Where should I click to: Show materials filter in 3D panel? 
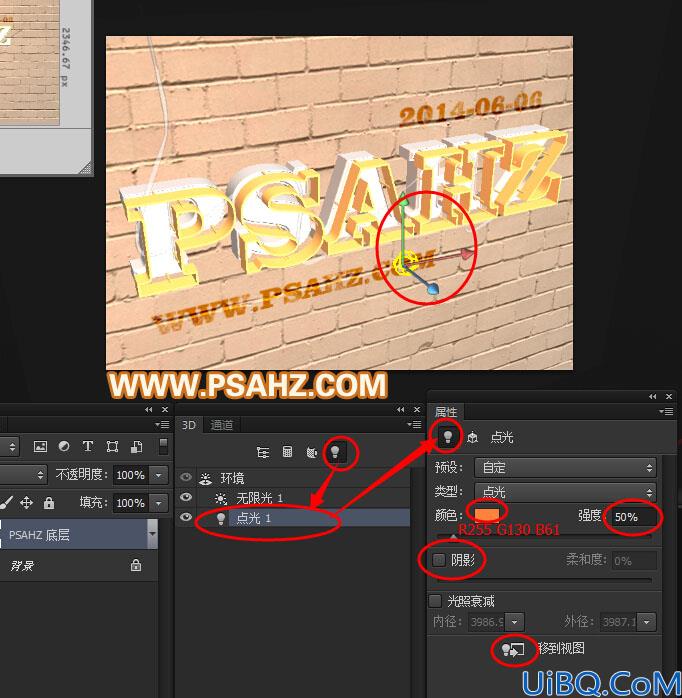[x=312, y=453]
